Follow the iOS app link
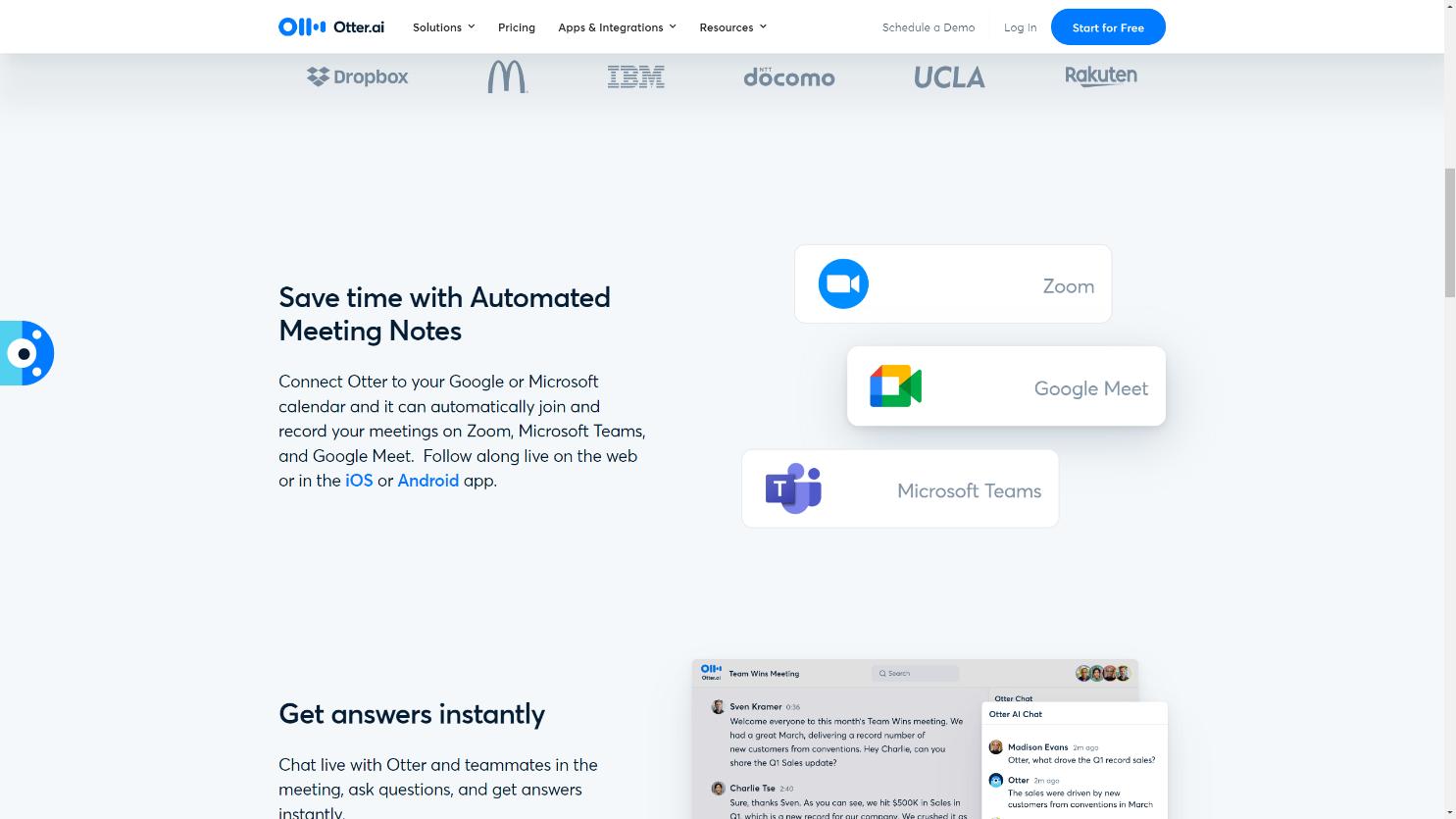 359,481
